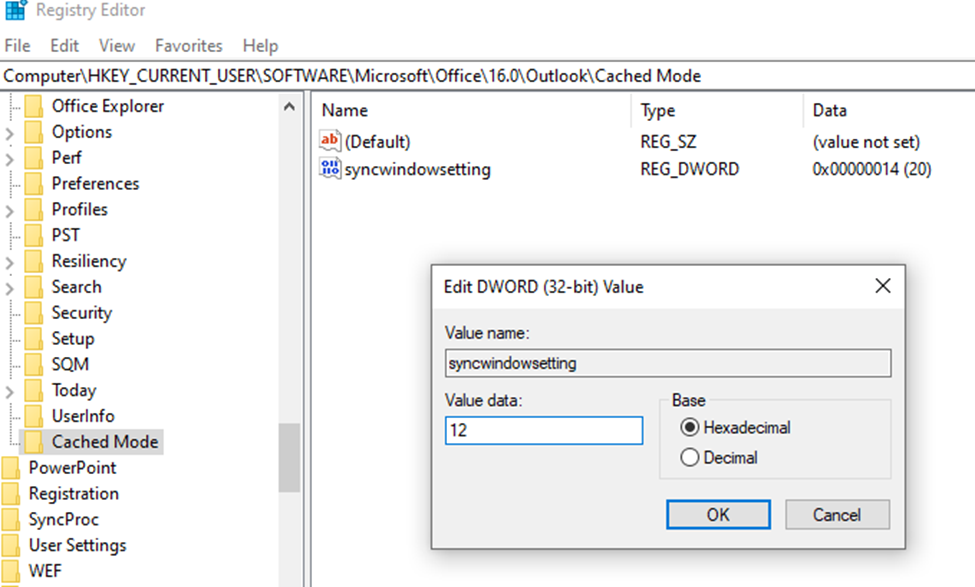The width and height of the screenshot is (975, 587).
Task: Click the Value name field
Action: (x=668, y=363)
